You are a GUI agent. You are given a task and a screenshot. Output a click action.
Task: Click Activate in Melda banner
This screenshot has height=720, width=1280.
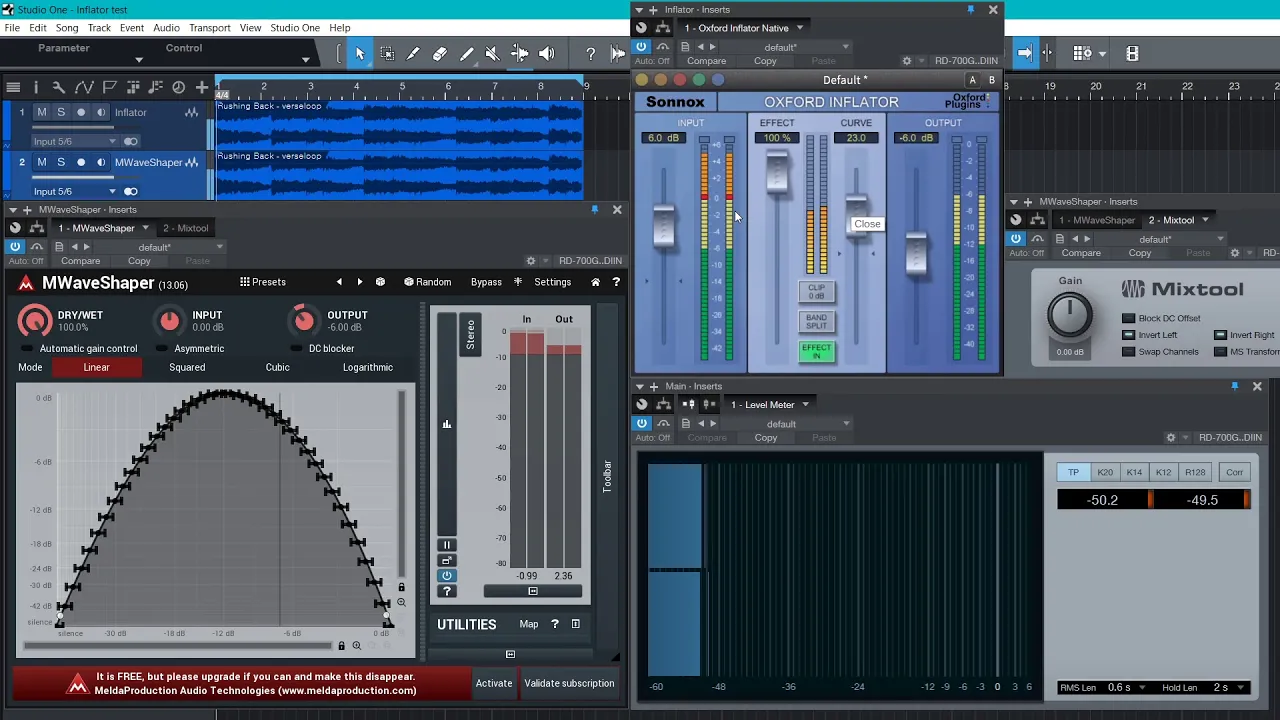pos(494,683)
